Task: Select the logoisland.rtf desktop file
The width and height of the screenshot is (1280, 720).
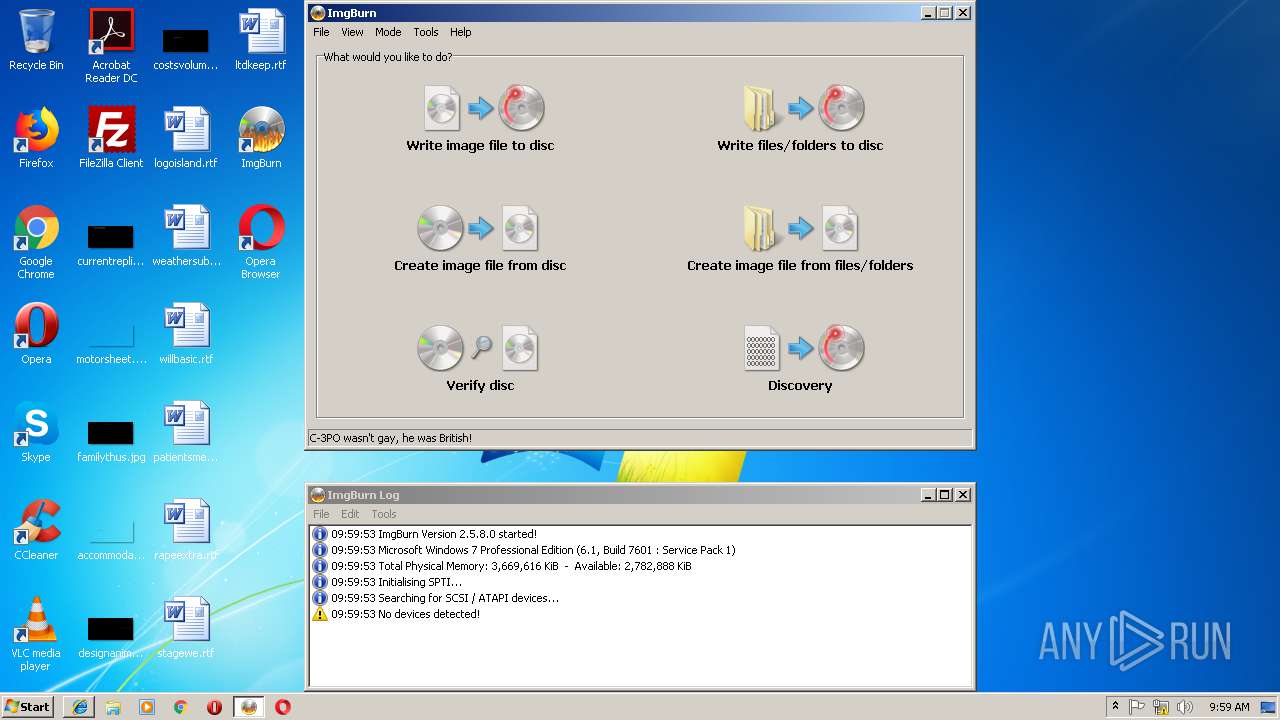Action: [x=186, y=138]
